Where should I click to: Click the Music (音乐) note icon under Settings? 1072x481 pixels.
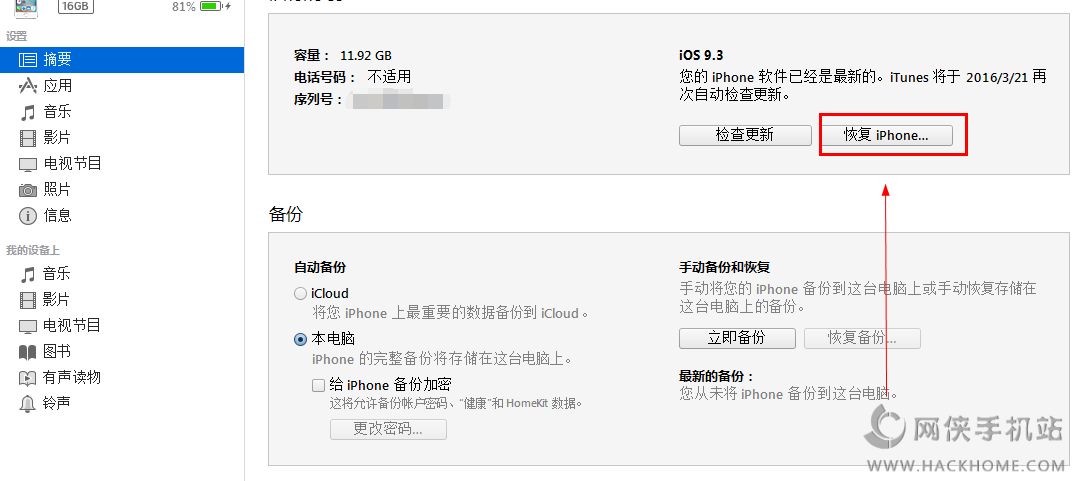(27, 112)
